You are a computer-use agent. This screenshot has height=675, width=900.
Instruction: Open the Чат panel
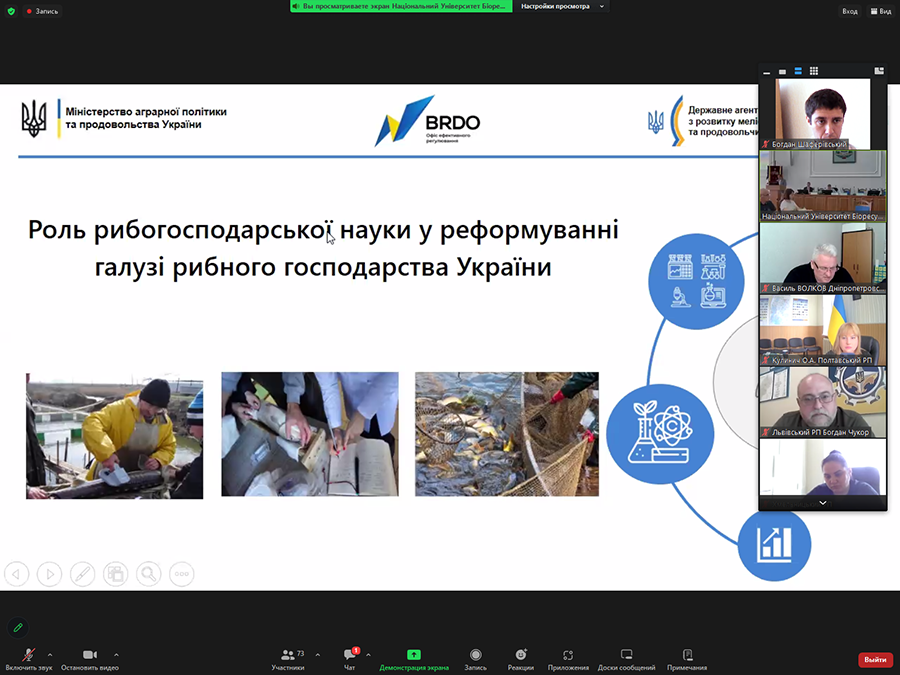350,659
